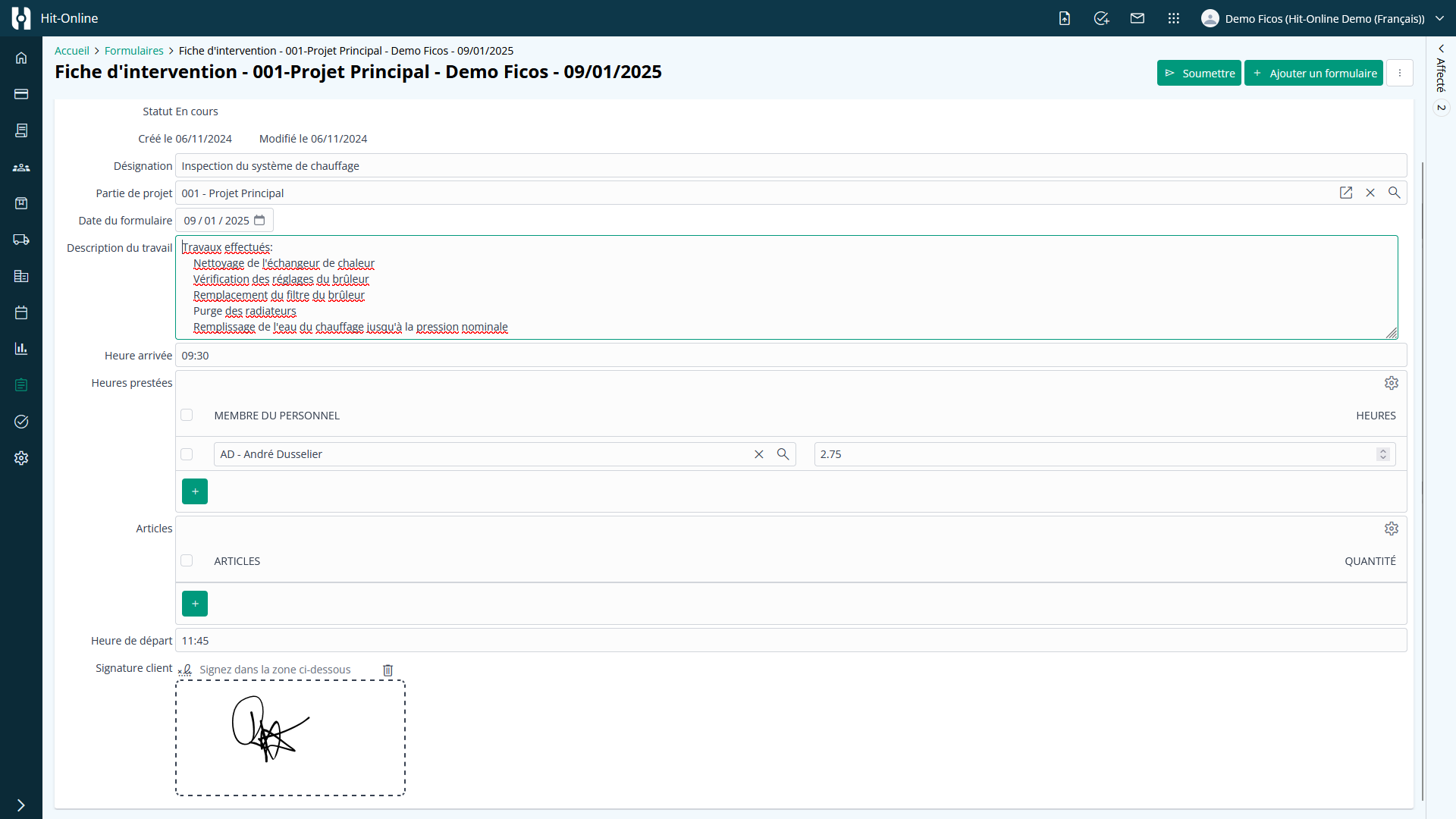Click the page vertical scrollbar
Image resolution: width=1456 pixels, height=819 pixels.
[1423, 481]
